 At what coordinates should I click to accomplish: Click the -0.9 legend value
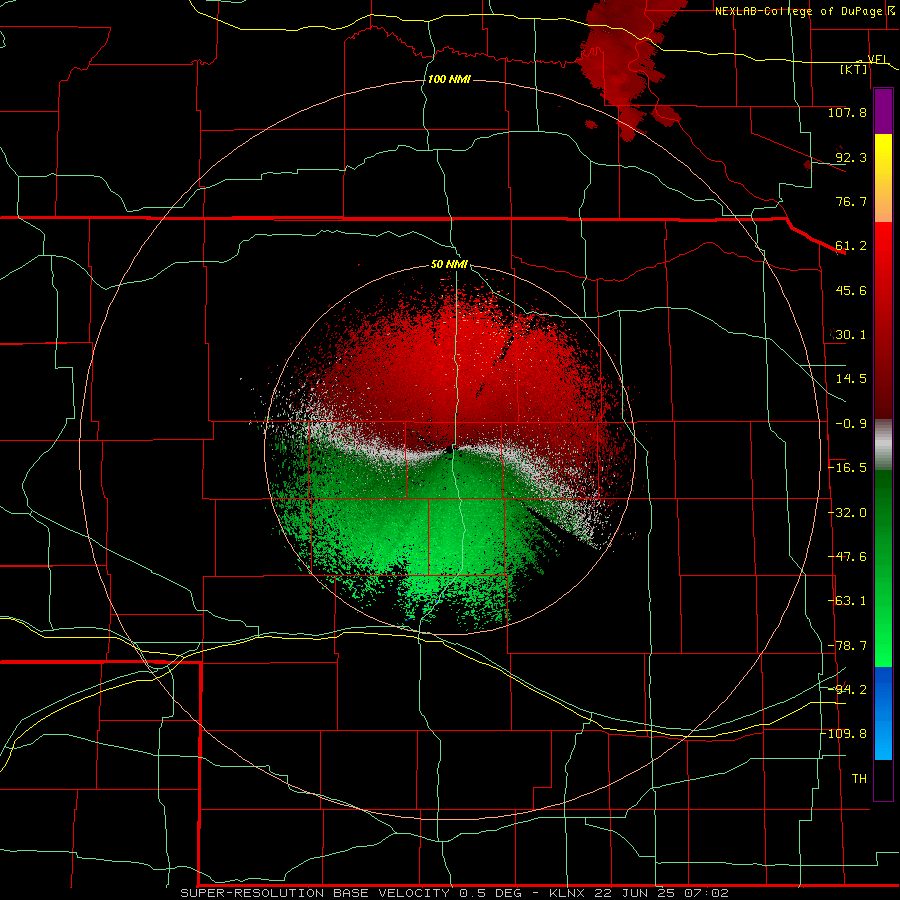851,424
